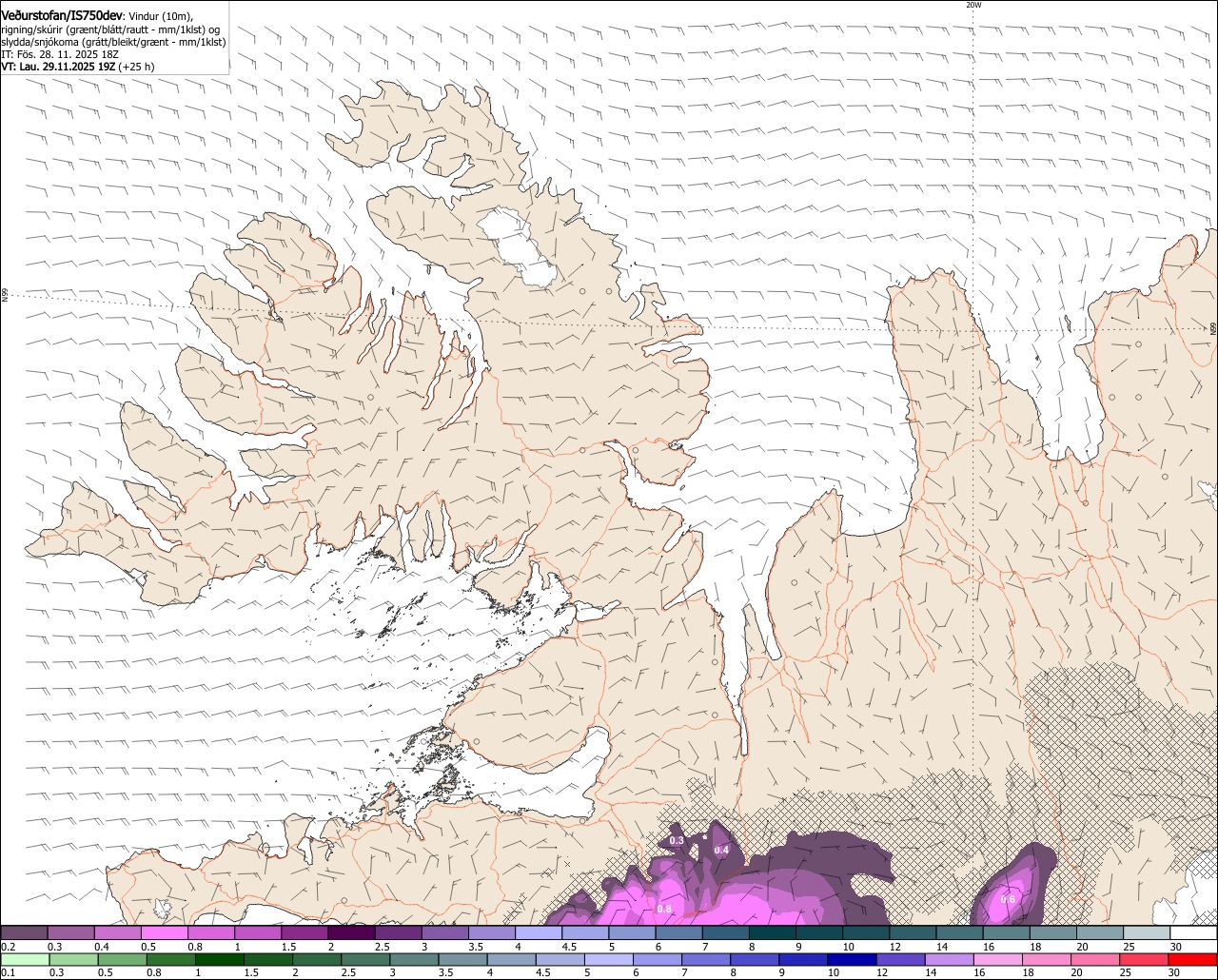
Task: Select upper legend swatch between 3 and 3.5
Action: tap(444, 933)
